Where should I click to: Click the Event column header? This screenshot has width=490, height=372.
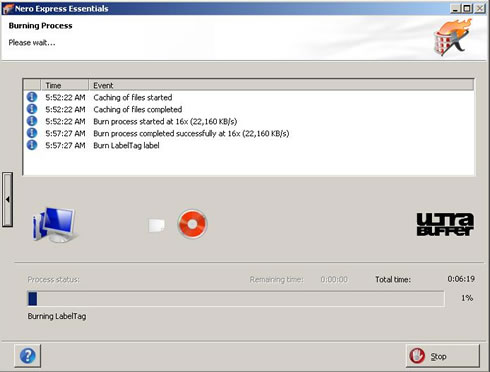point(281,85)
